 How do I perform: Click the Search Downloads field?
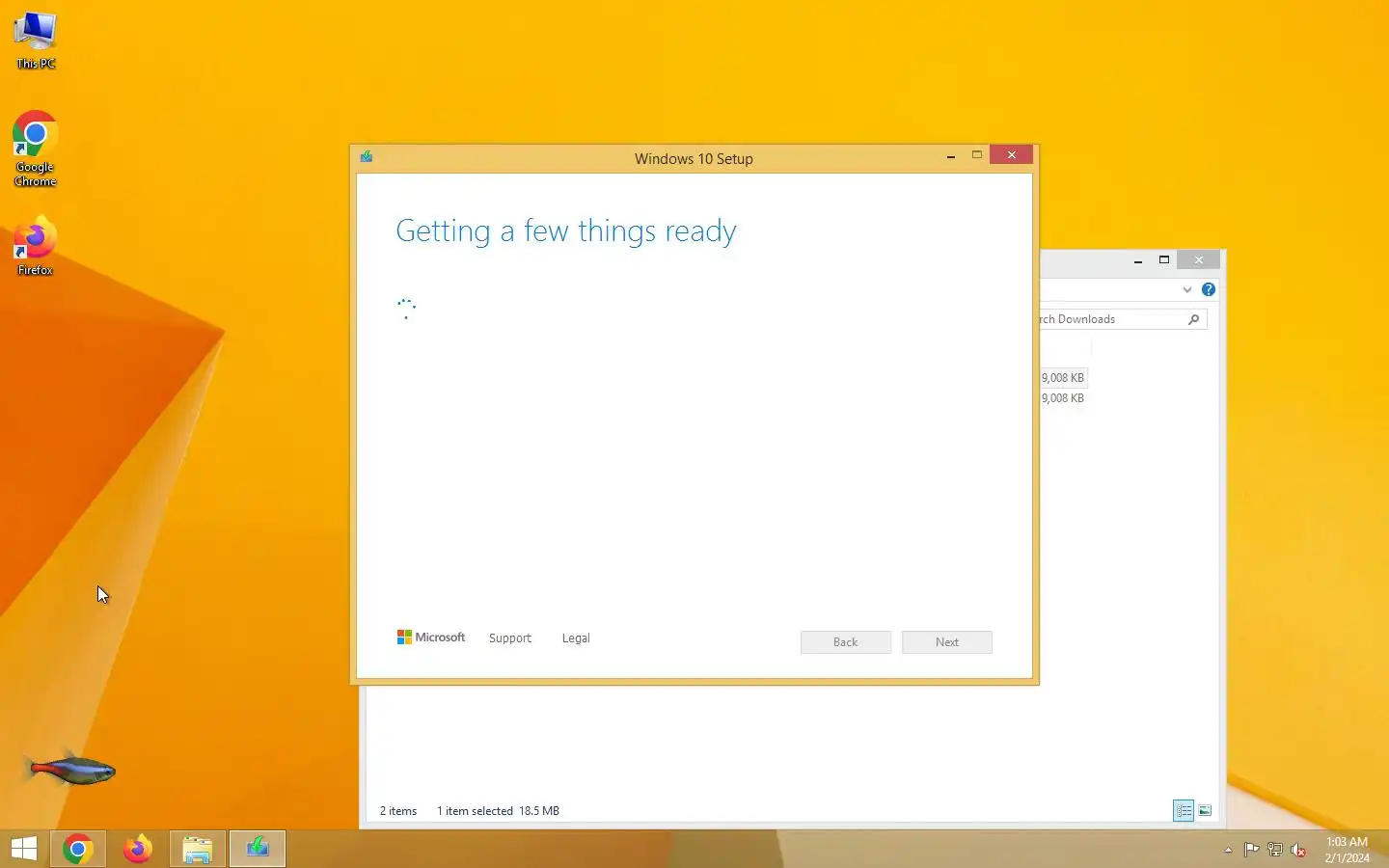1123,319
